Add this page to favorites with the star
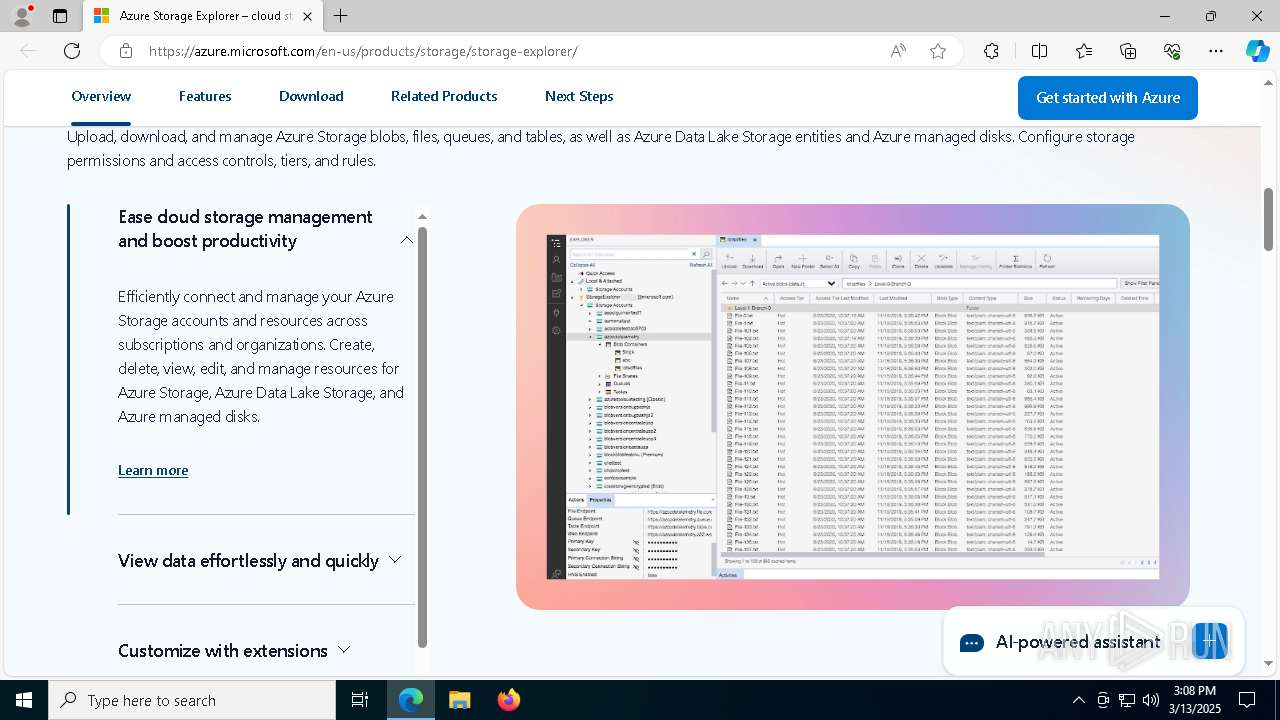 [x=938, y=51]
